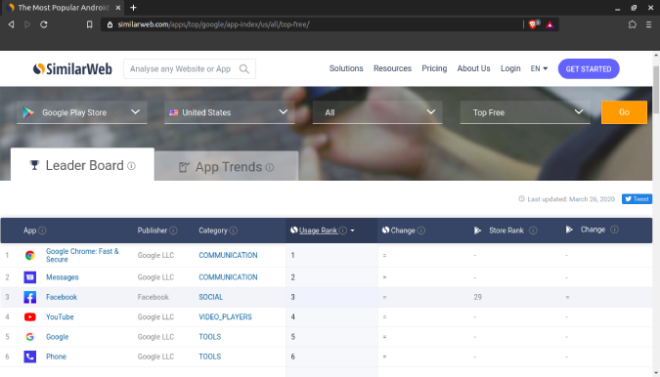Screen dimensions: 660x377
Task: Click the browser forward arrow
Action: (27, 24)
